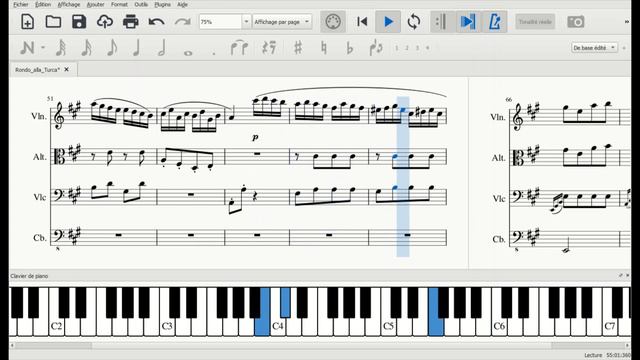Toggle note input mode with the N icon
This screenshot has width=640, height=360.
[x=27, y=48]
